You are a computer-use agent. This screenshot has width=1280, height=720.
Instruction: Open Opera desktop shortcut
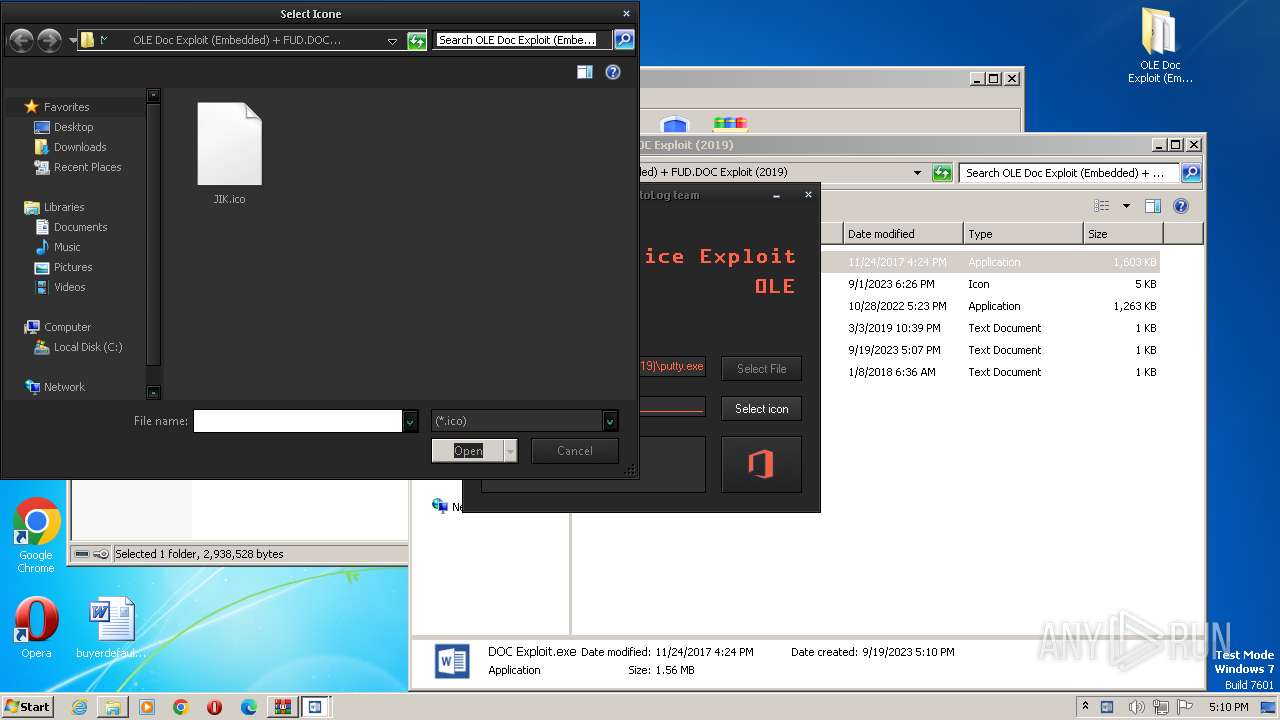pos(36,628)
